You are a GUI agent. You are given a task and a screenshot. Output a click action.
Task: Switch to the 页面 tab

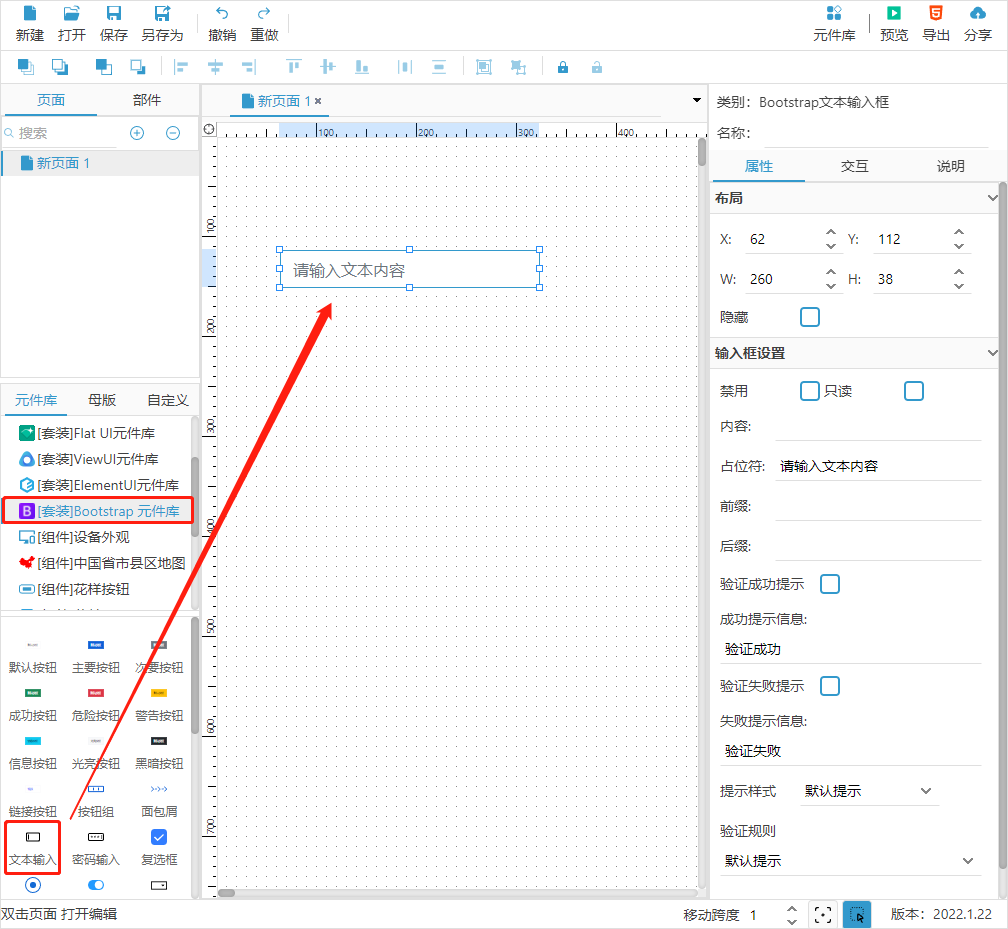50,100
